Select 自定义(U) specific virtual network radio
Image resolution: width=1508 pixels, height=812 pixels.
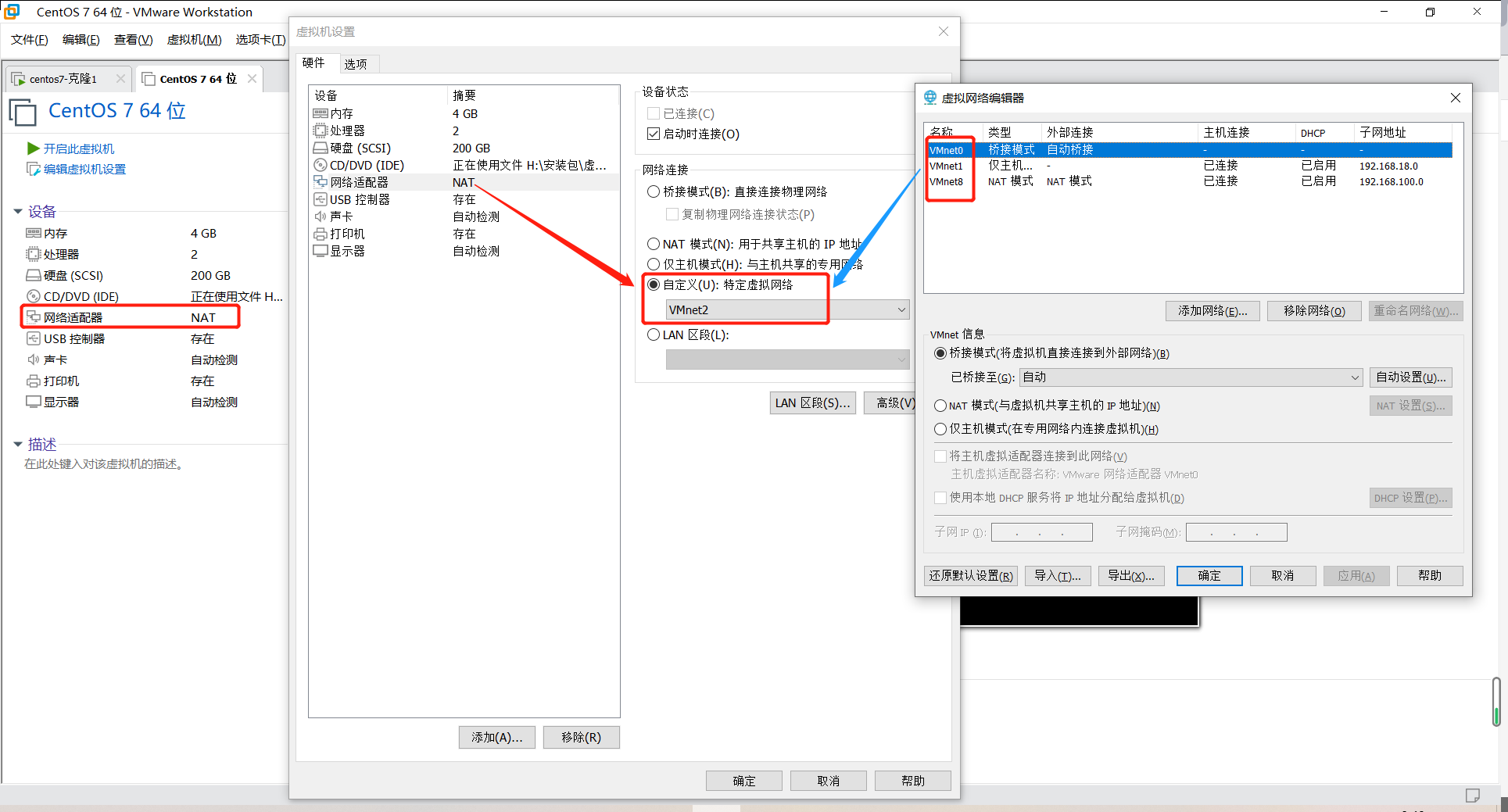coord(654,284)
